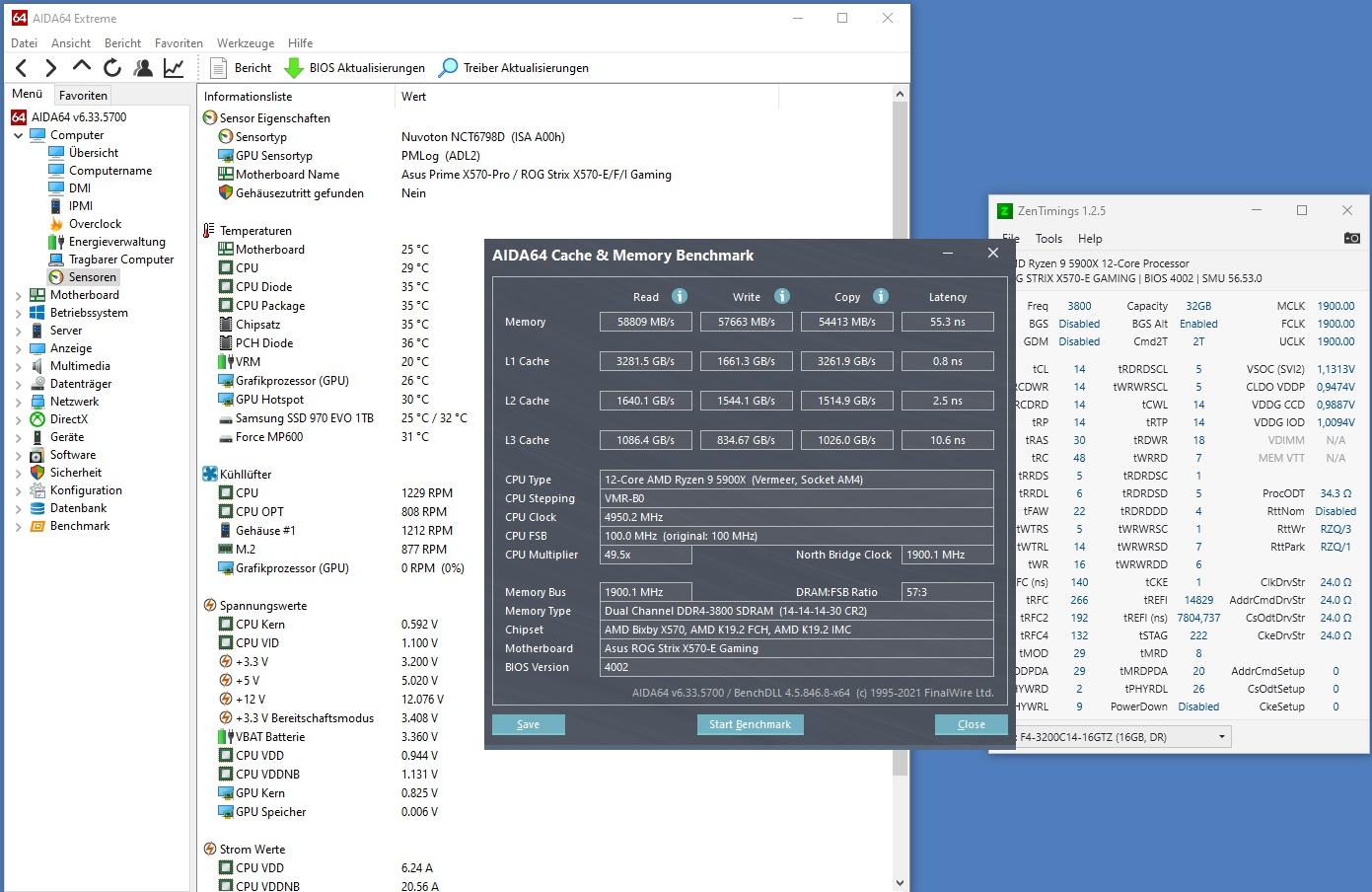Go back with the AIDA64 back arrow
Image resolution: width=1372 pixels, height=892 pixels.
tap(22, 68)
